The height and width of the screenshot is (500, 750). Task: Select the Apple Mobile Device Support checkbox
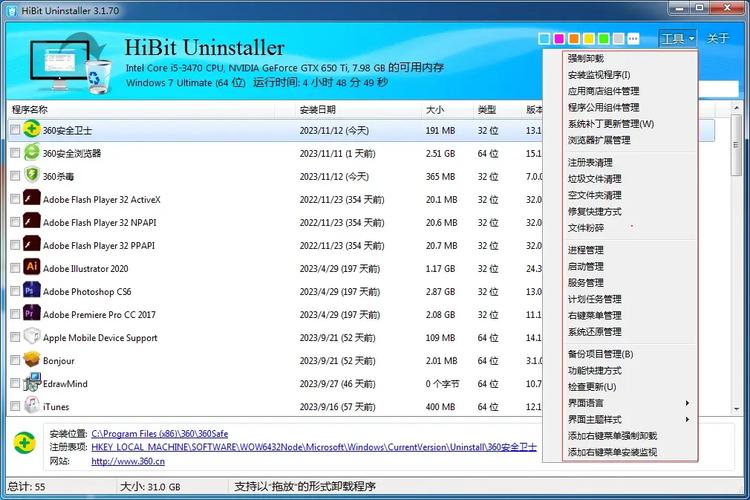15,337
